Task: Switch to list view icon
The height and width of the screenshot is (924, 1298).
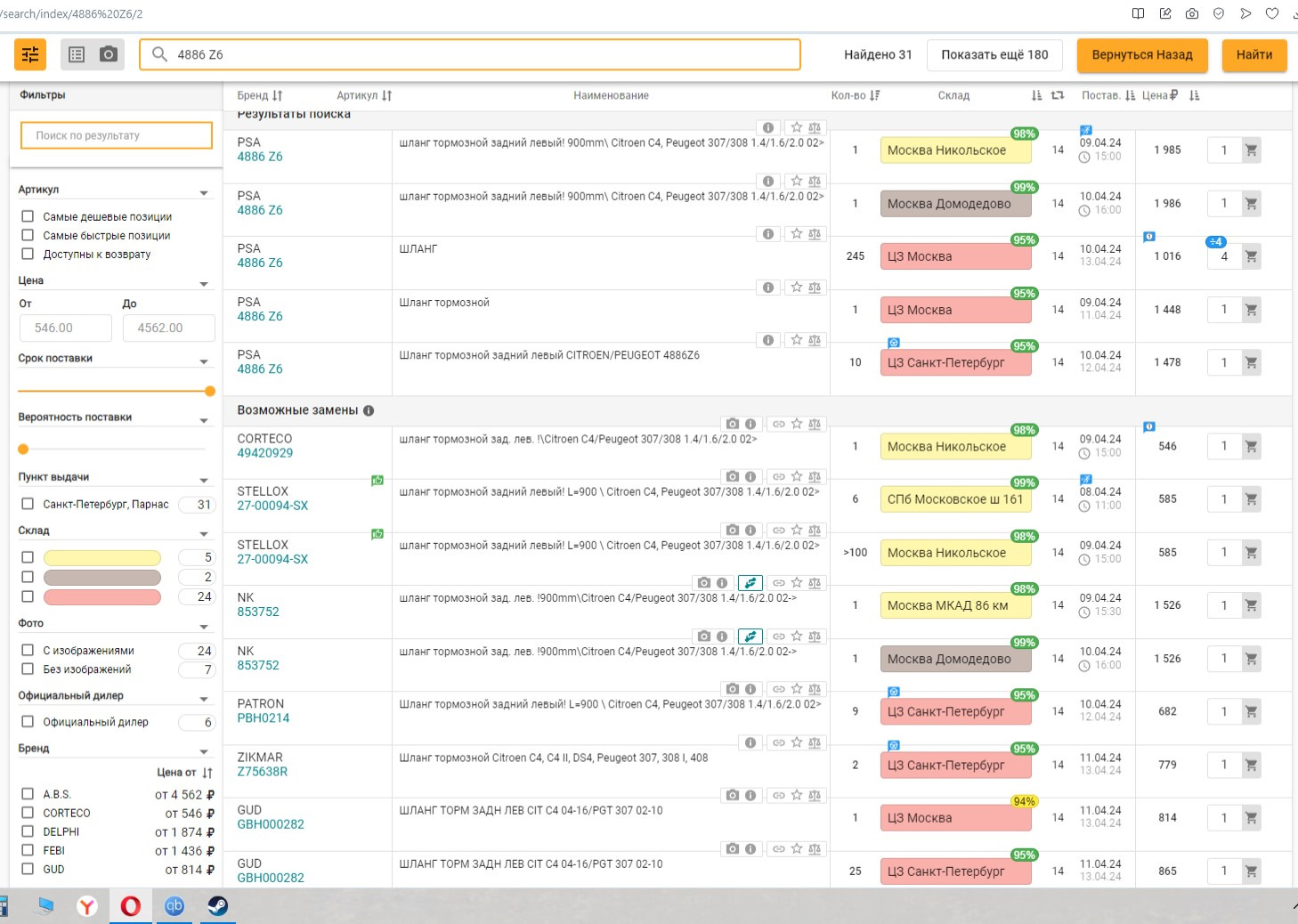Action: point(77,54)
